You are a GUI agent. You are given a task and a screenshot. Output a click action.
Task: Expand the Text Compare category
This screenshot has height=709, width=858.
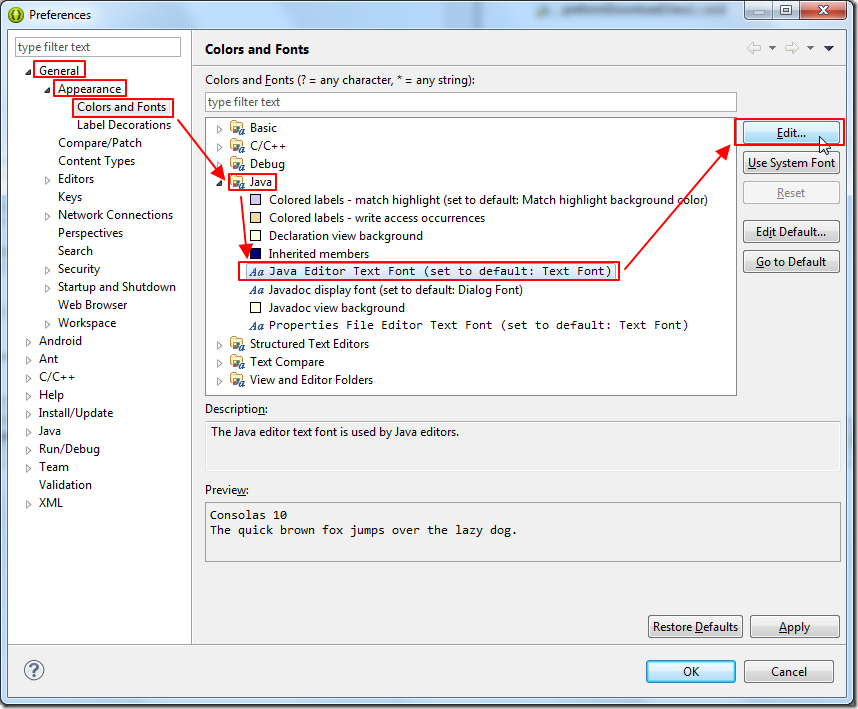coord(219,363)
